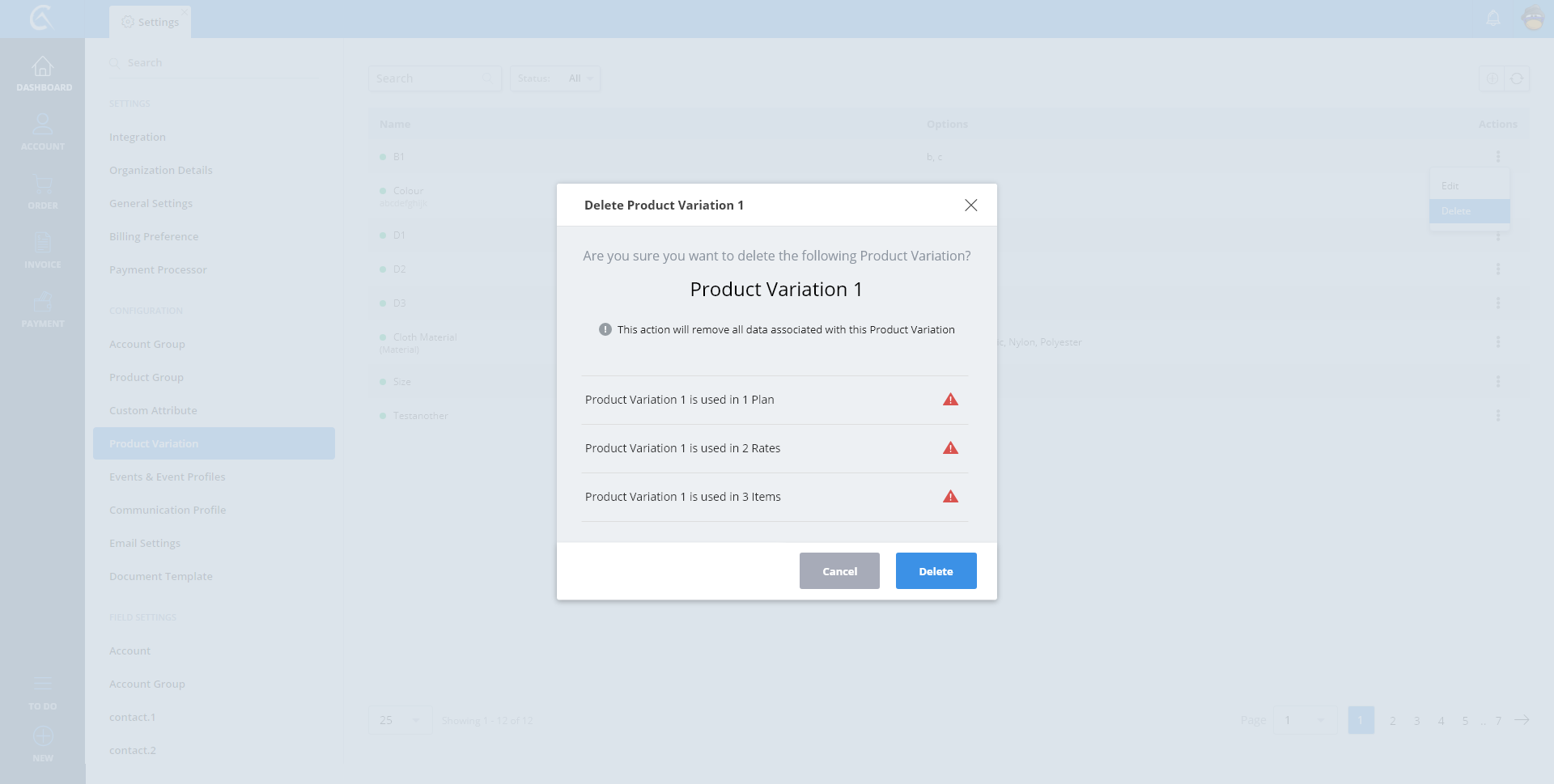Switch to the Settings tab
This screenshot has width=1554, height=784.
pyautogui.click(x=151, y=22)
